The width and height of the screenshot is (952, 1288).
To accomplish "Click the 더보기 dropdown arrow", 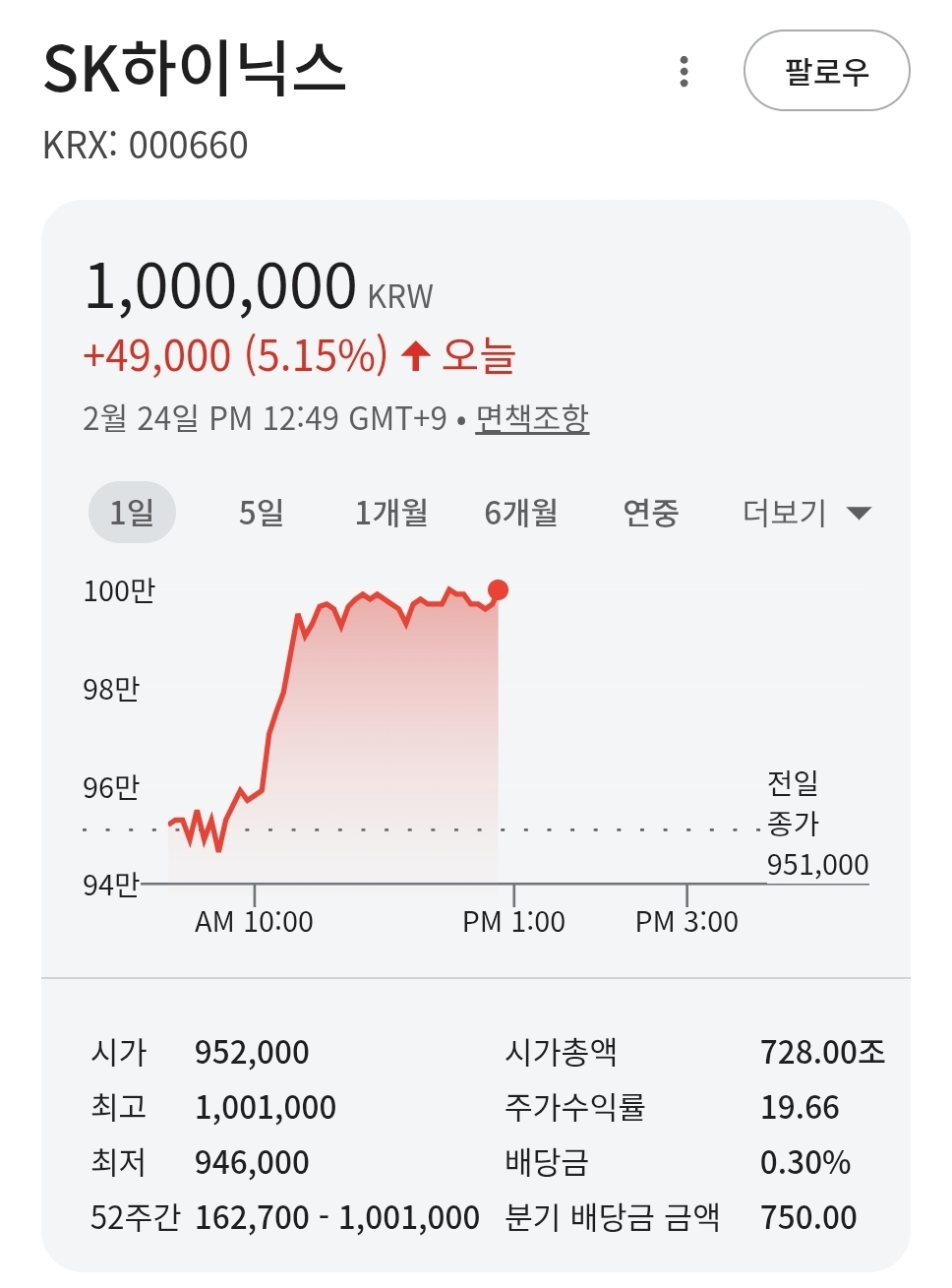I will coord(859,513).
